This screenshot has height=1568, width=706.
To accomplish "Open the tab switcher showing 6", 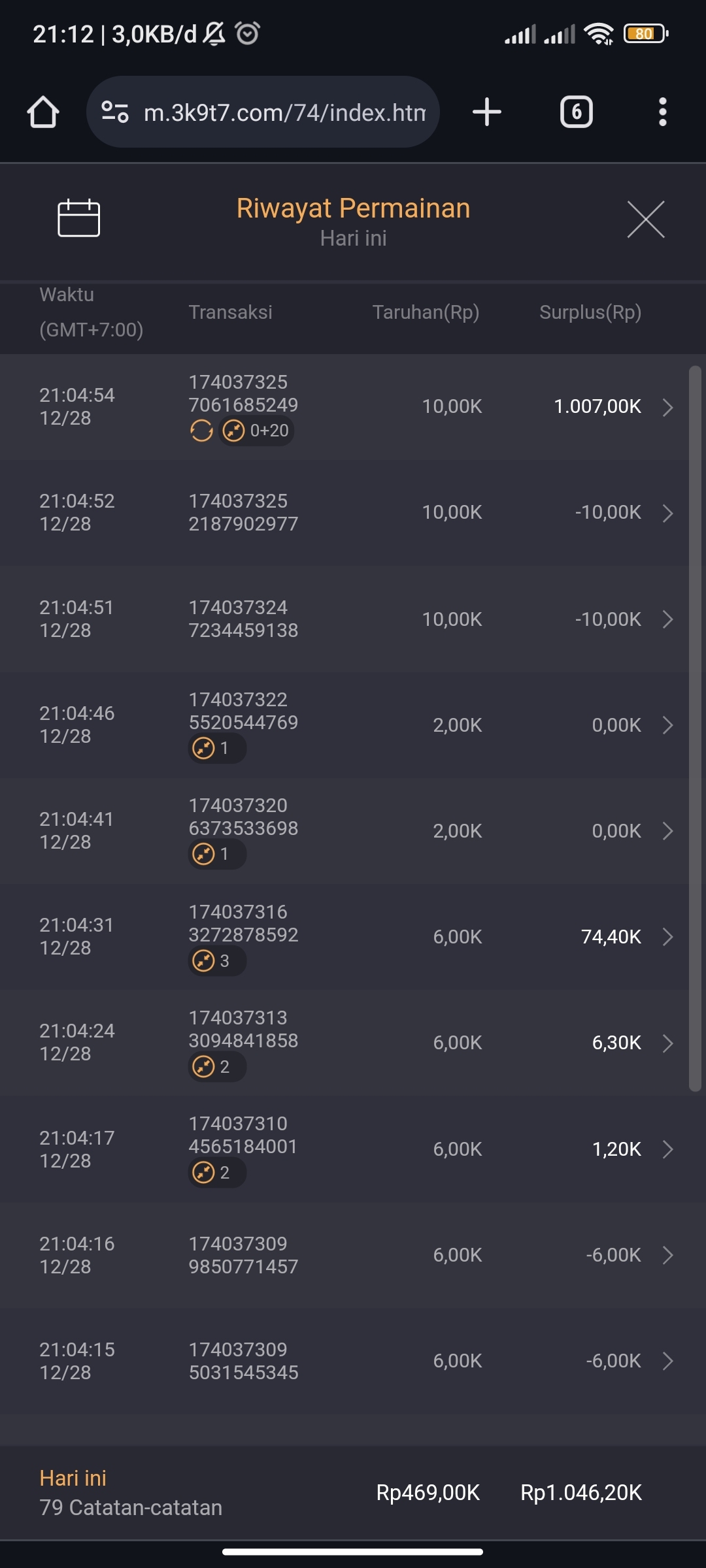I will click(576, 112).
